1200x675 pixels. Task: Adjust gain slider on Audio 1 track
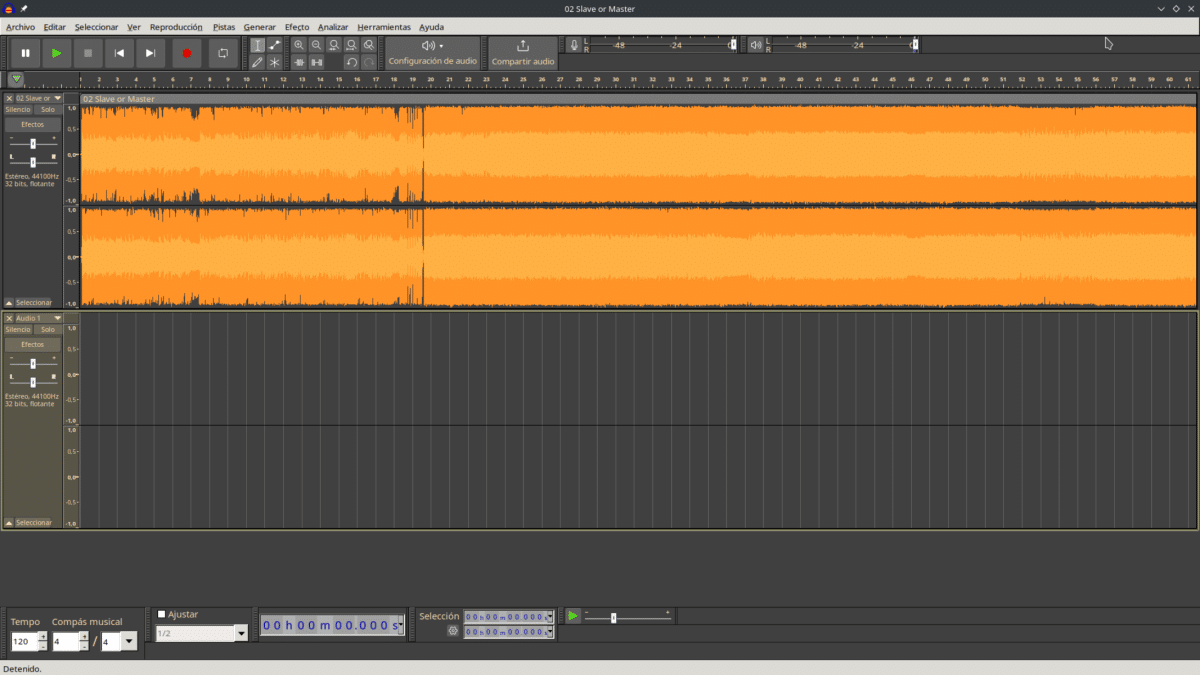33,363
